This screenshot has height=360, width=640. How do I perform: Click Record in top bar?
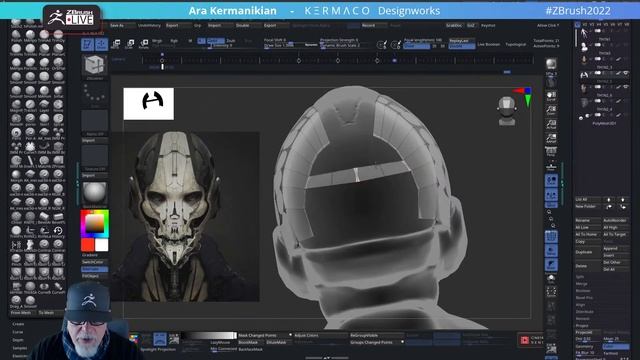click(368, 25)
